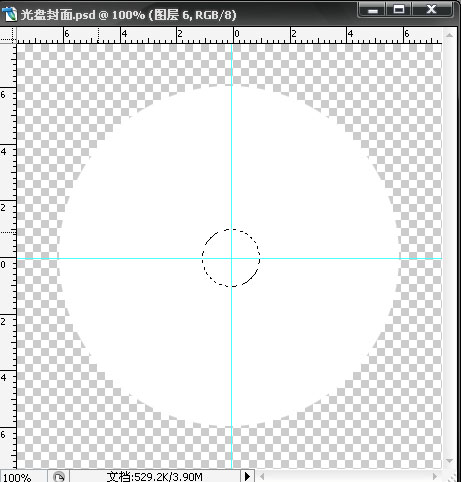This screenshot has height=482, width=461.
Task: Click the vertical scrollbar up arrow
Action: tap(449, 35)
